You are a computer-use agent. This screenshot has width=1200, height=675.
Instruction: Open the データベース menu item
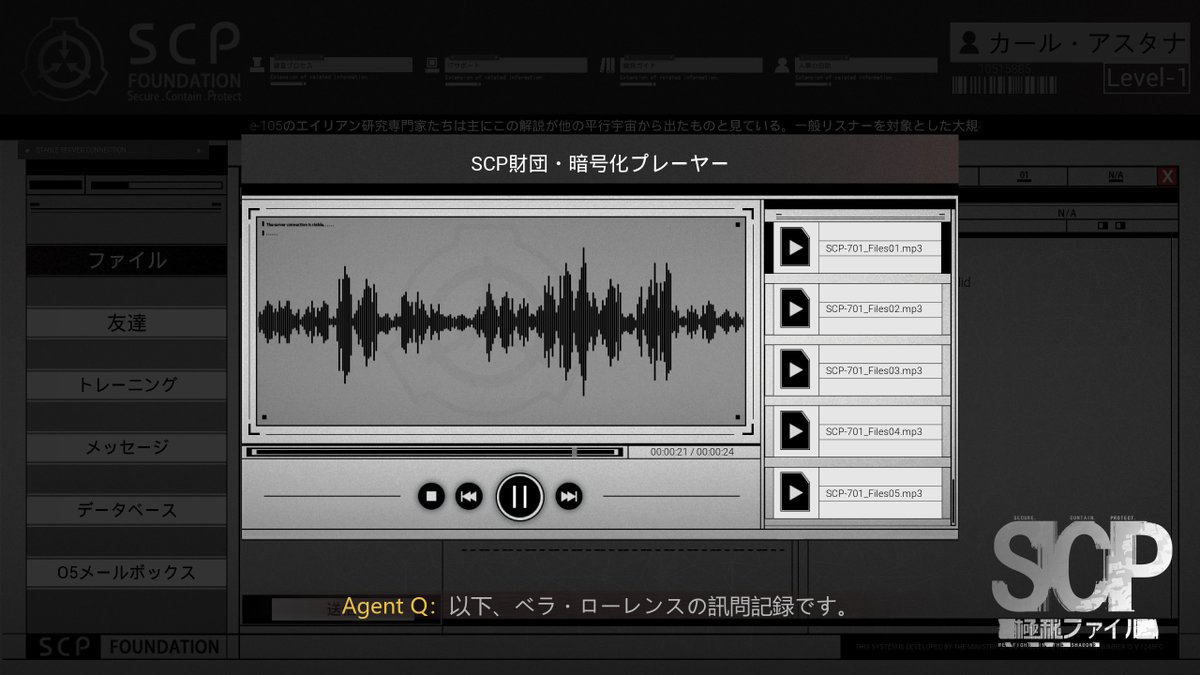(127, 510)
